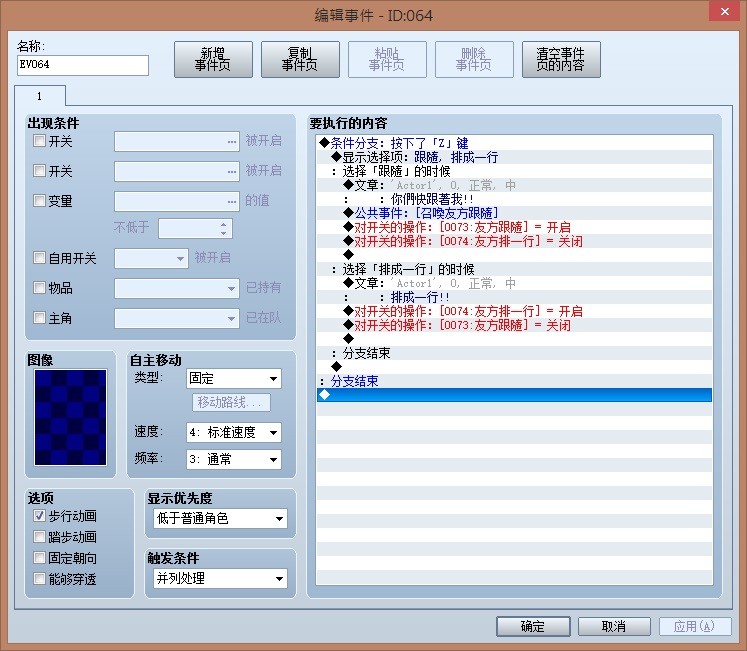747x651 pixels.
Task: Select line [0074:友方排一行] = 关闭
Action: (x=515, y=241)
